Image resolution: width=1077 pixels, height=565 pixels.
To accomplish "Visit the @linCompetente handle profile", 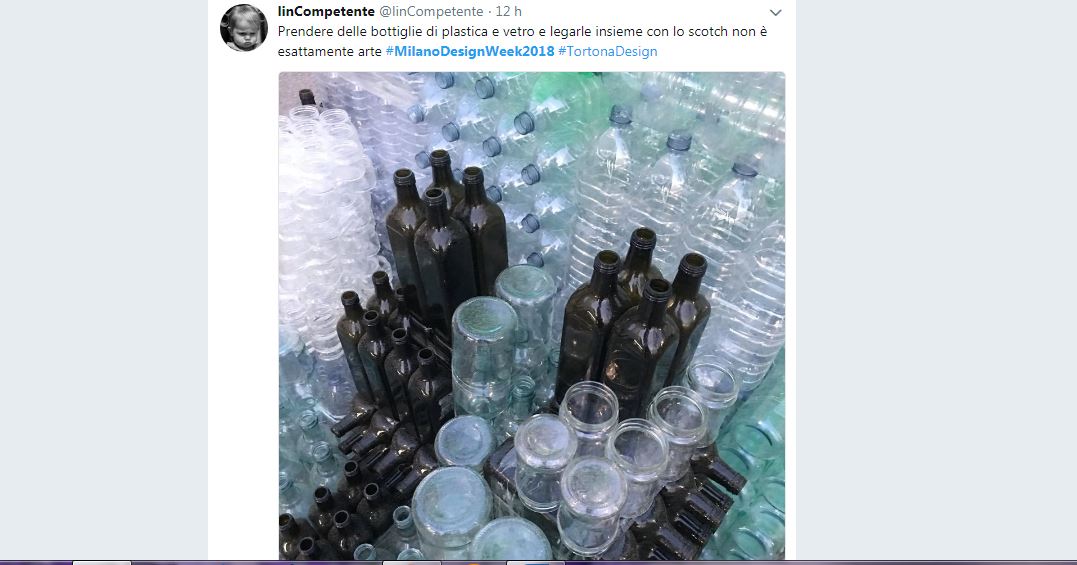I will pyautogui.click(x=431, y=12).
